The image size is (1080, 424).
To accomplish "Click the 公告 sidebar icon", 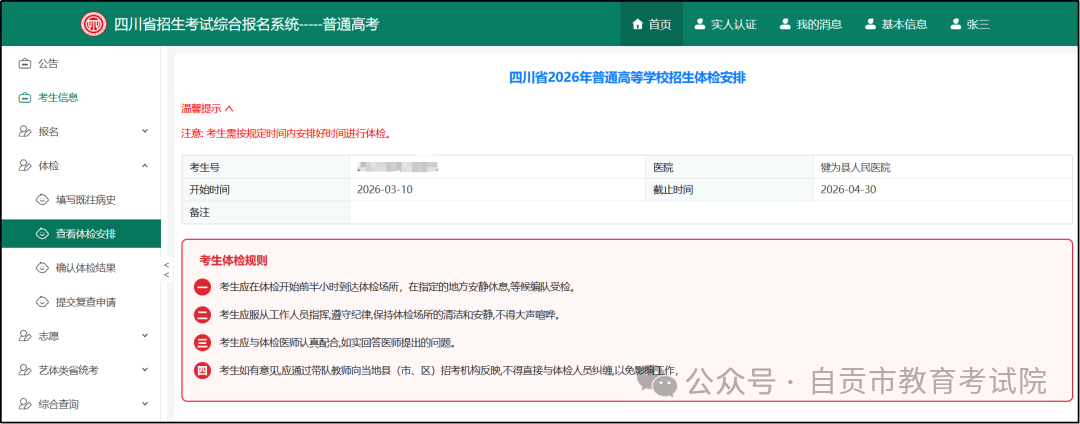I will pos(25,64).
